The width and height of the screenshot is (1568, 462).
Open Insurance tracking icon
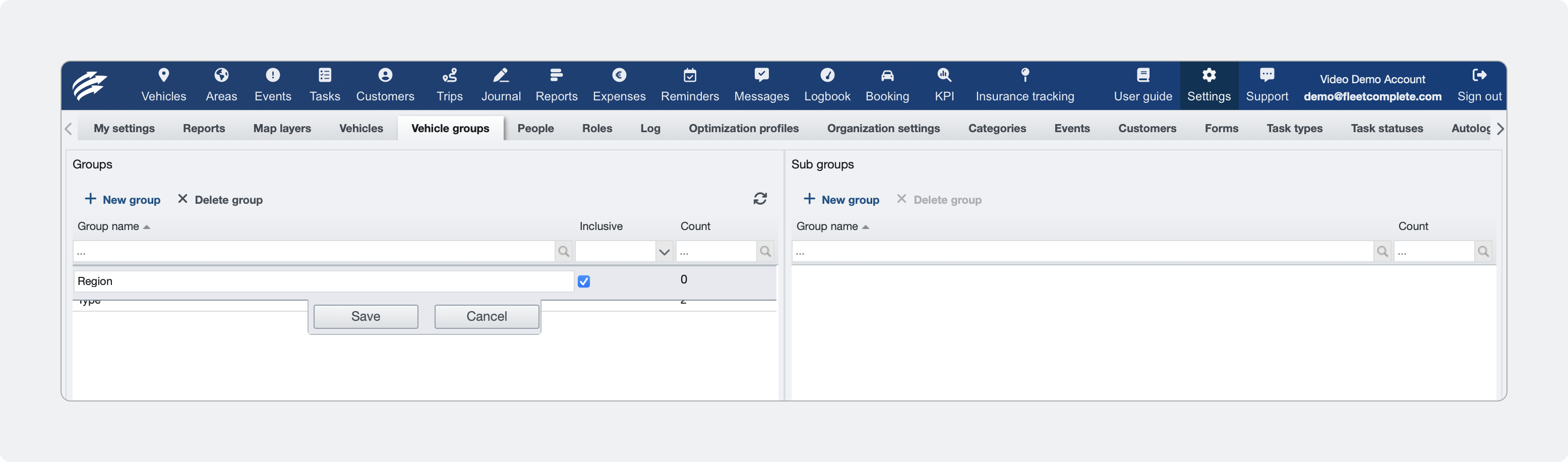(1024, 75)
